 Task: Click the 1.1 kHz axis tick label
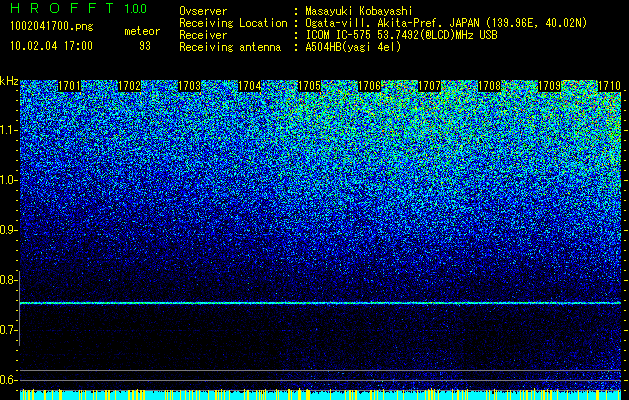tap(8, 131)
